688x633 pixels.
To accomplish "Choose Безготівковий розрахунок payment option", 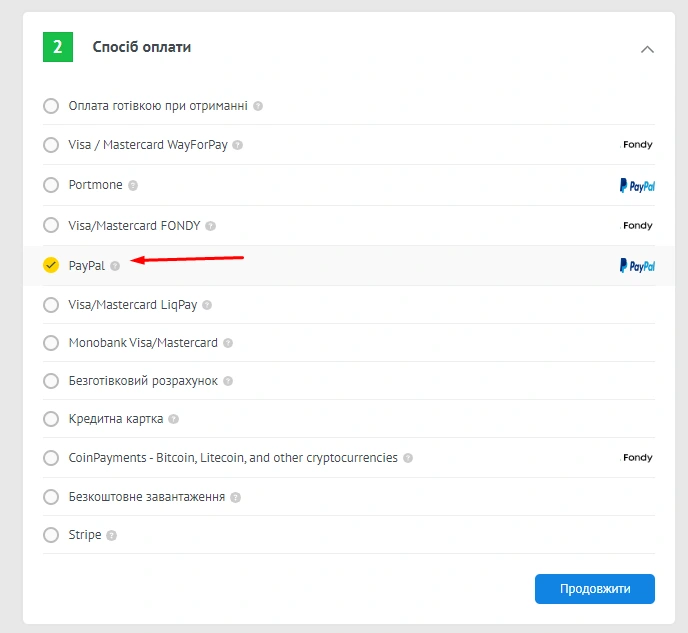I will [51, 381].
